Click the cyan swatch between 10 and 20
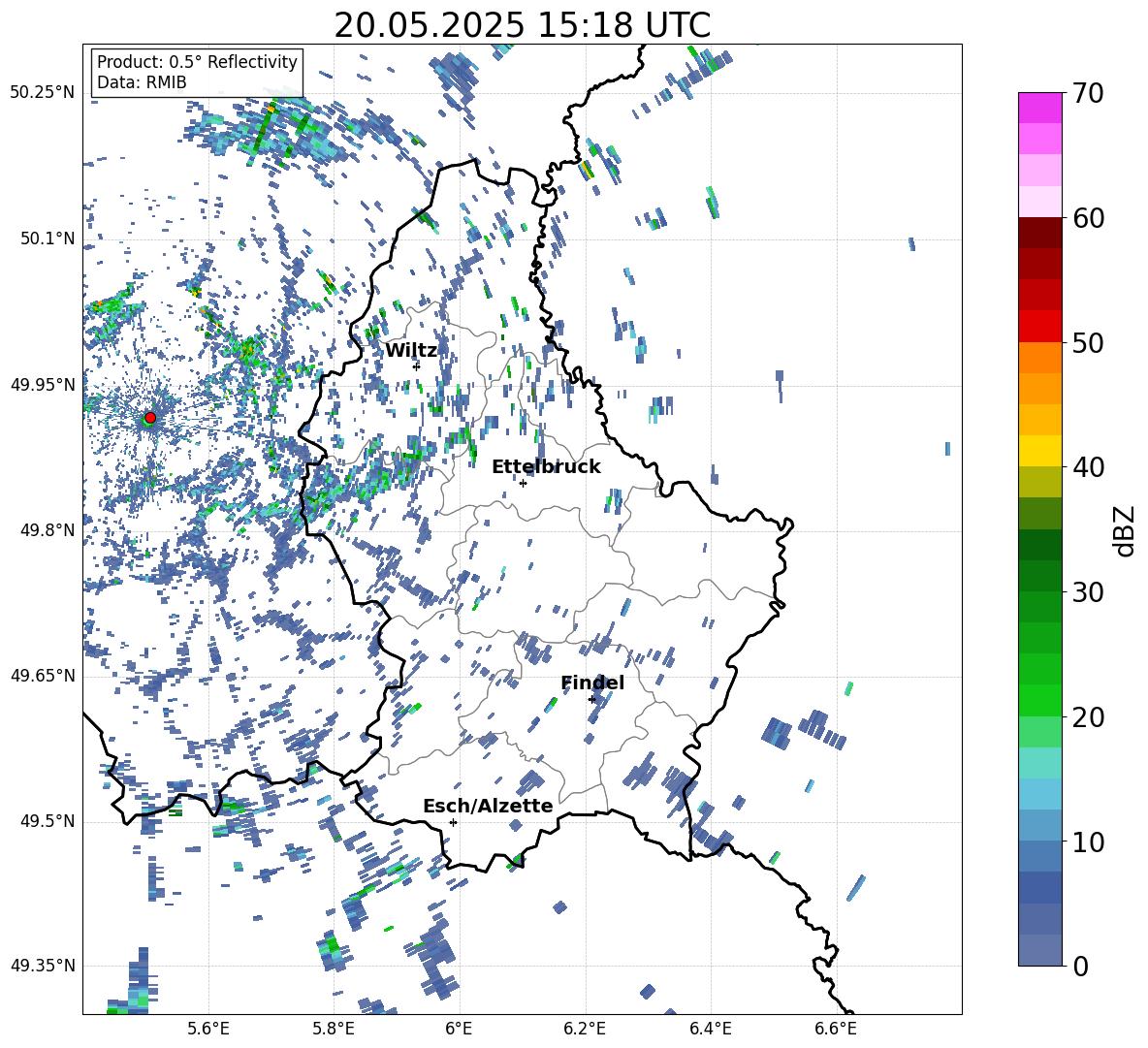Image resolution: width=1148 pixels, height=1048 pixels. point(1039,794)
